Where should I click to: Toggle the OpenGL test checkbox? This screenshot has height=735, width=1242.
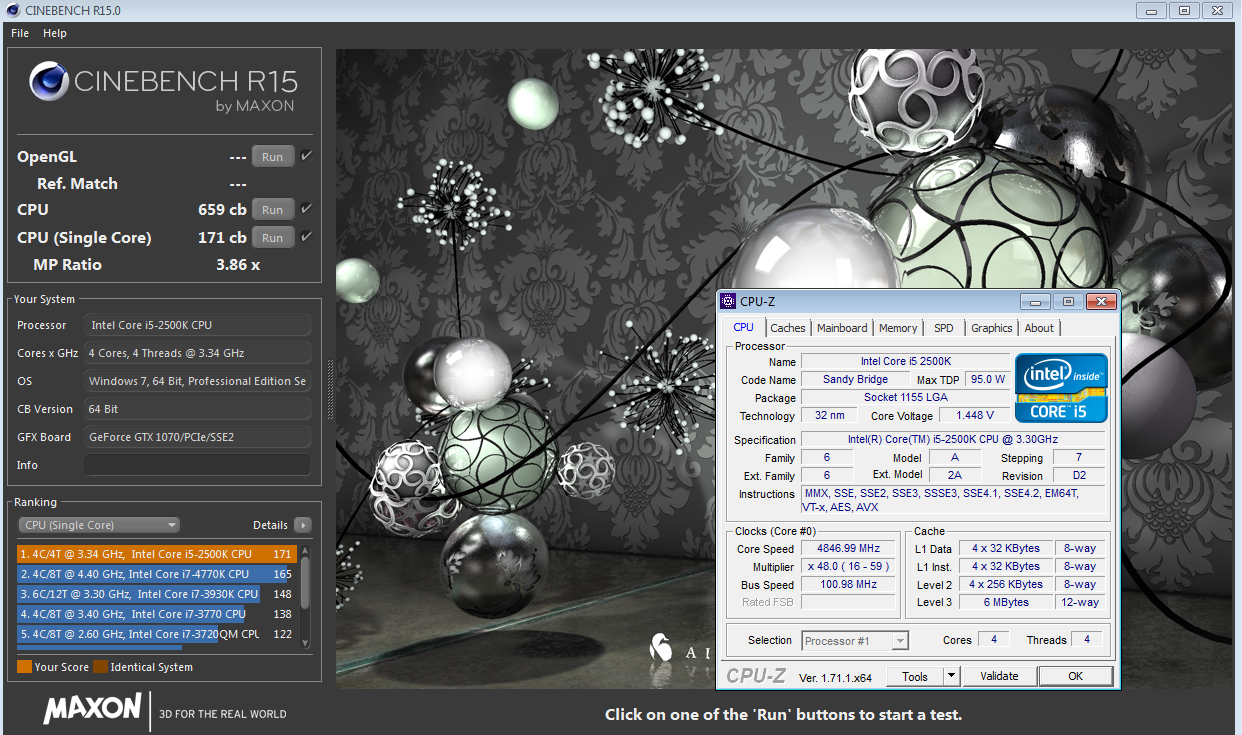[x=306, y=156]
